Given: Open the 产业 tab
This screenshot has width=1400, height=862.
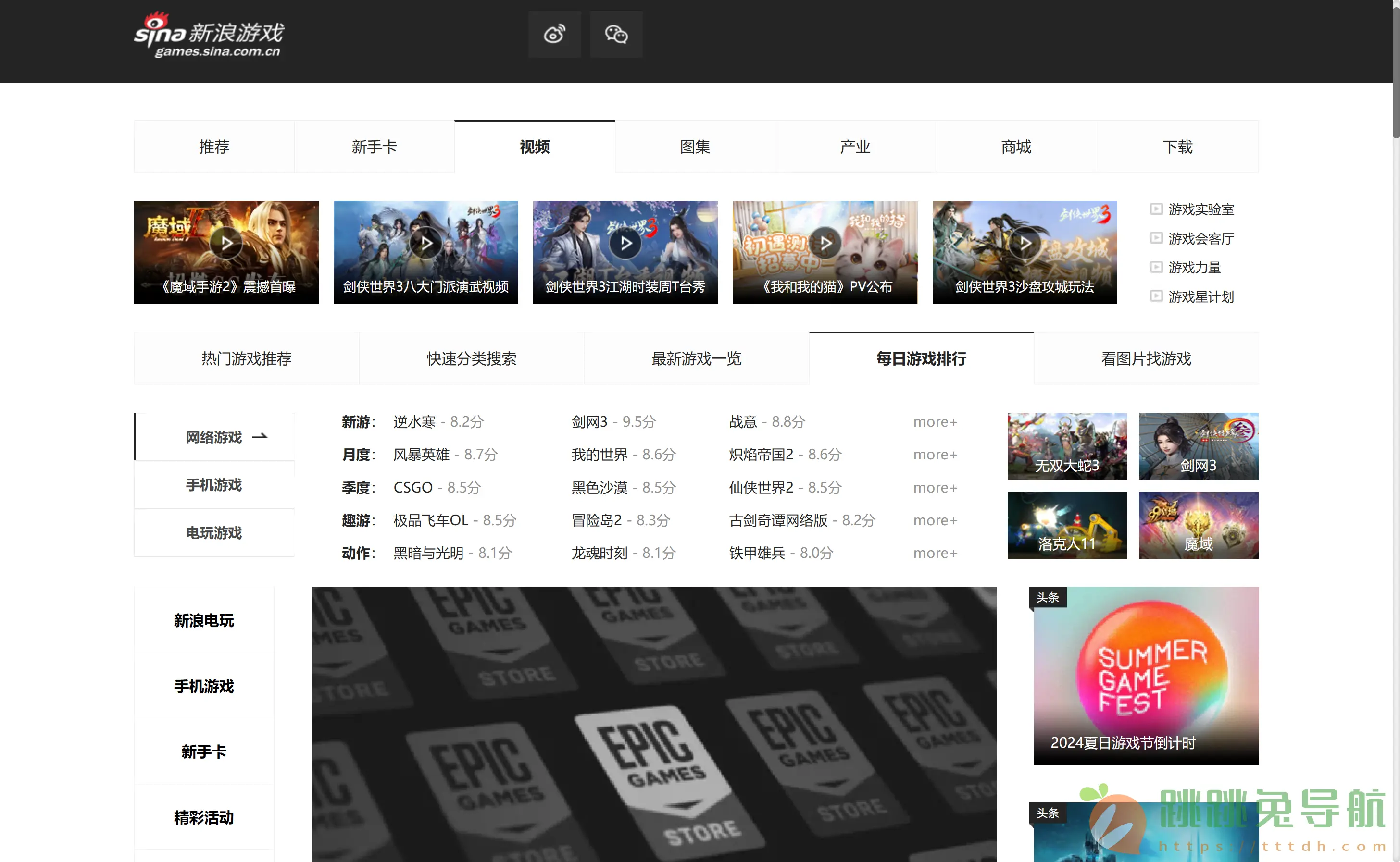Looking at the screenshot, I should (855, 147).
